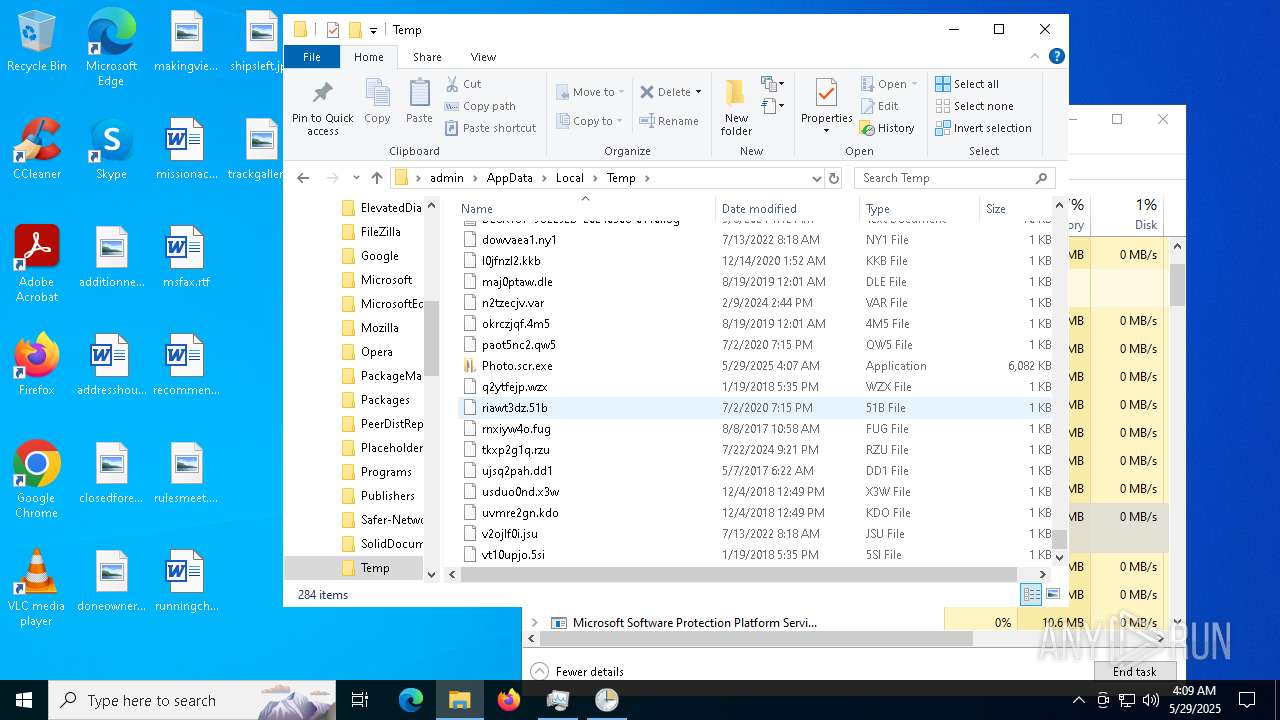Screen dimensions: 1280x720
Task: Expand the Delete options arrow
Action: pos(698,92)
